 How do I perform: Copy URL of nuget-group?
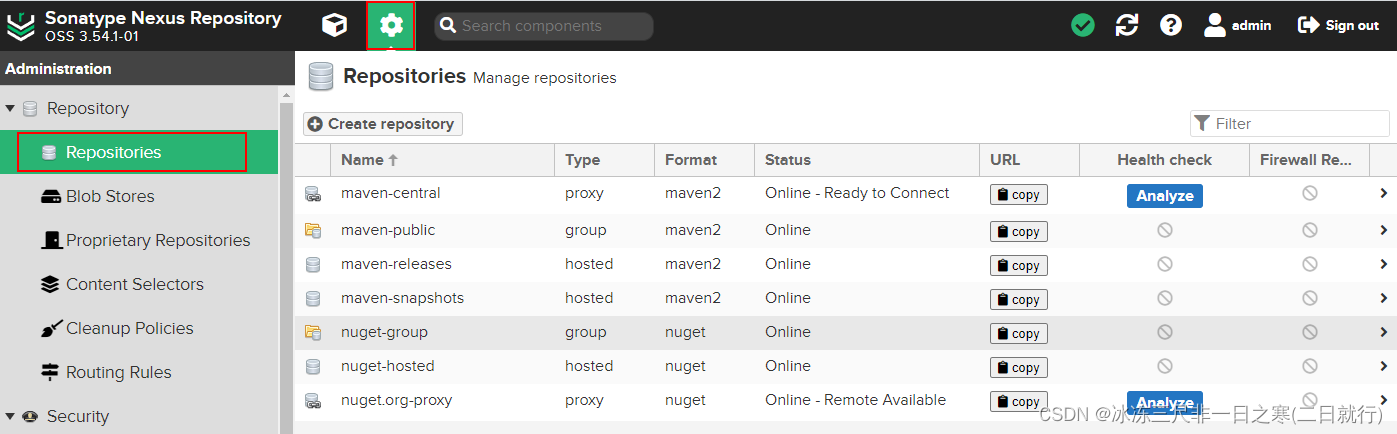pyautogui.click(x=1019, y=333)
